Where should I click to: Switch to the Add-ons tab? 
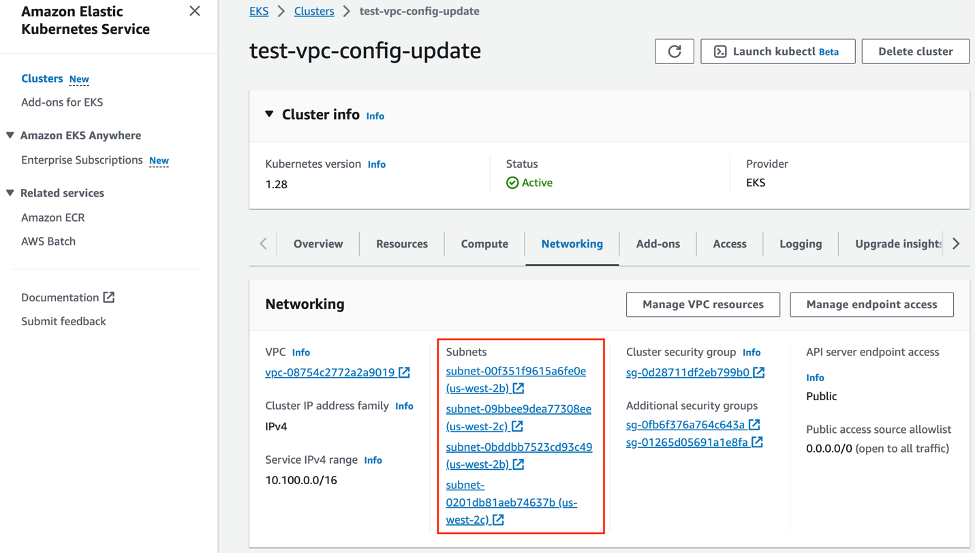coord(658,244)
